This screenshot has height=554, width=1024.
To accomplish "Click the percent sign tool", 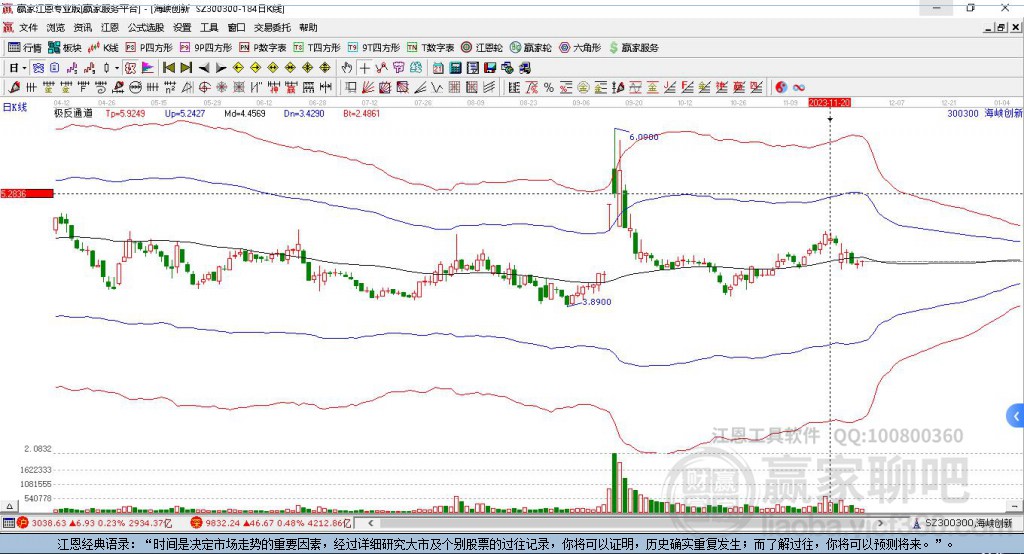I will [549, 88].
